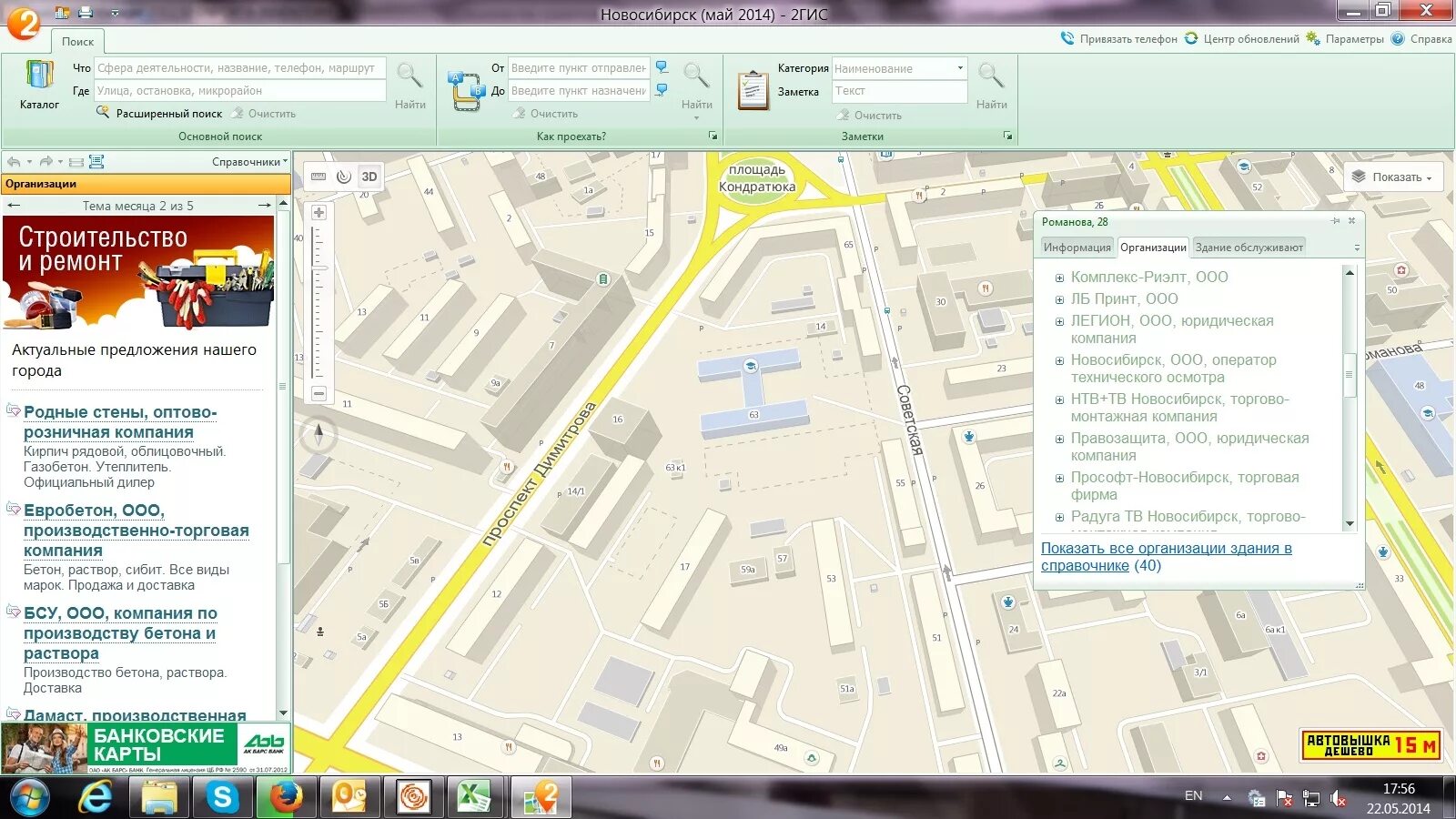The width and height of the screenshot is (1456, 819).
Task: Open Евробетон, ООО company link
Action: click(136, 531)
